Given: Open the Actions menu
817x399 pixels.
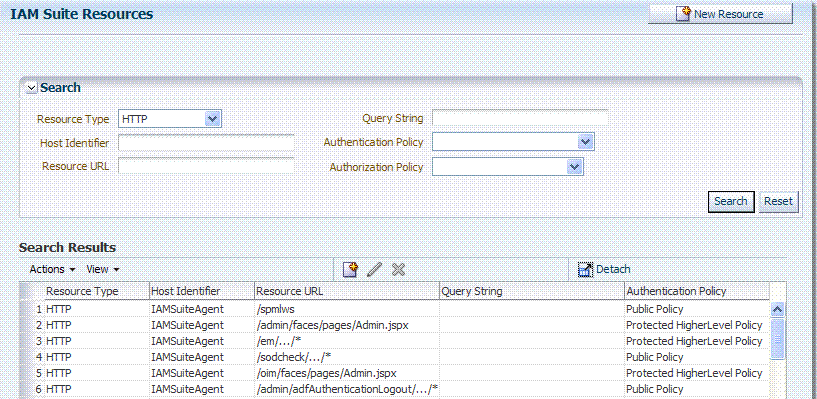Looking at the screenshot, I should pyautogui.click(x=52, y=269).
